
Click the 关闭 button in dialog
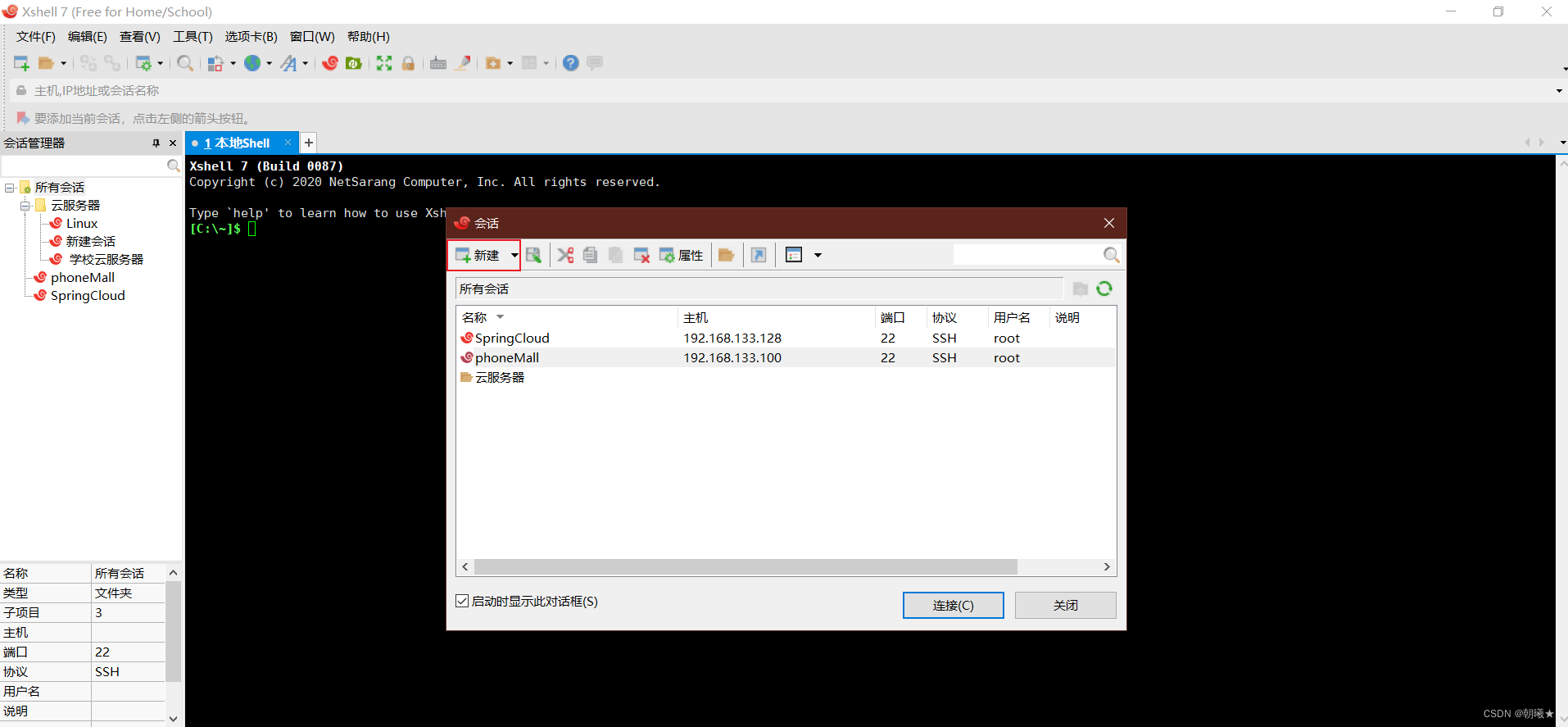click(x=1066, y=605)
